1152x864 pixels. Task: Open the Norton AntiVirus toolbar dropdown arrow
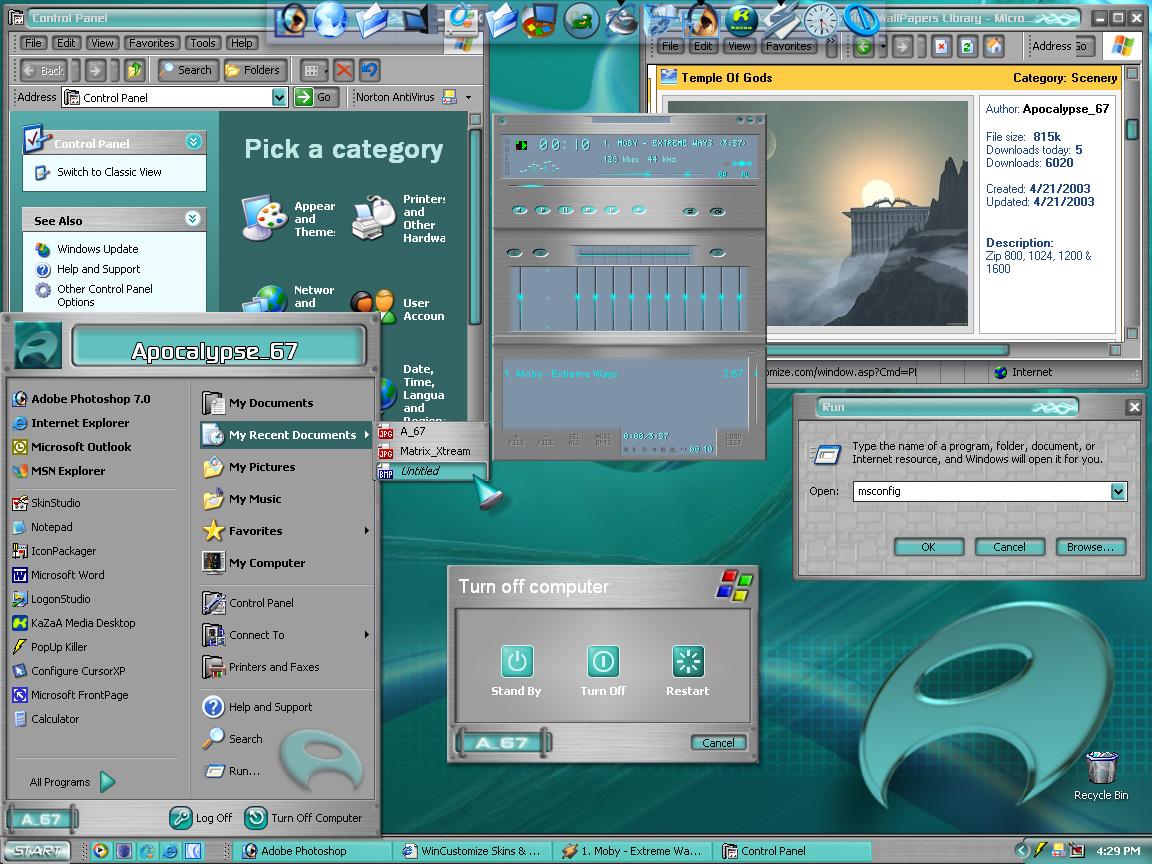[468, 97]
